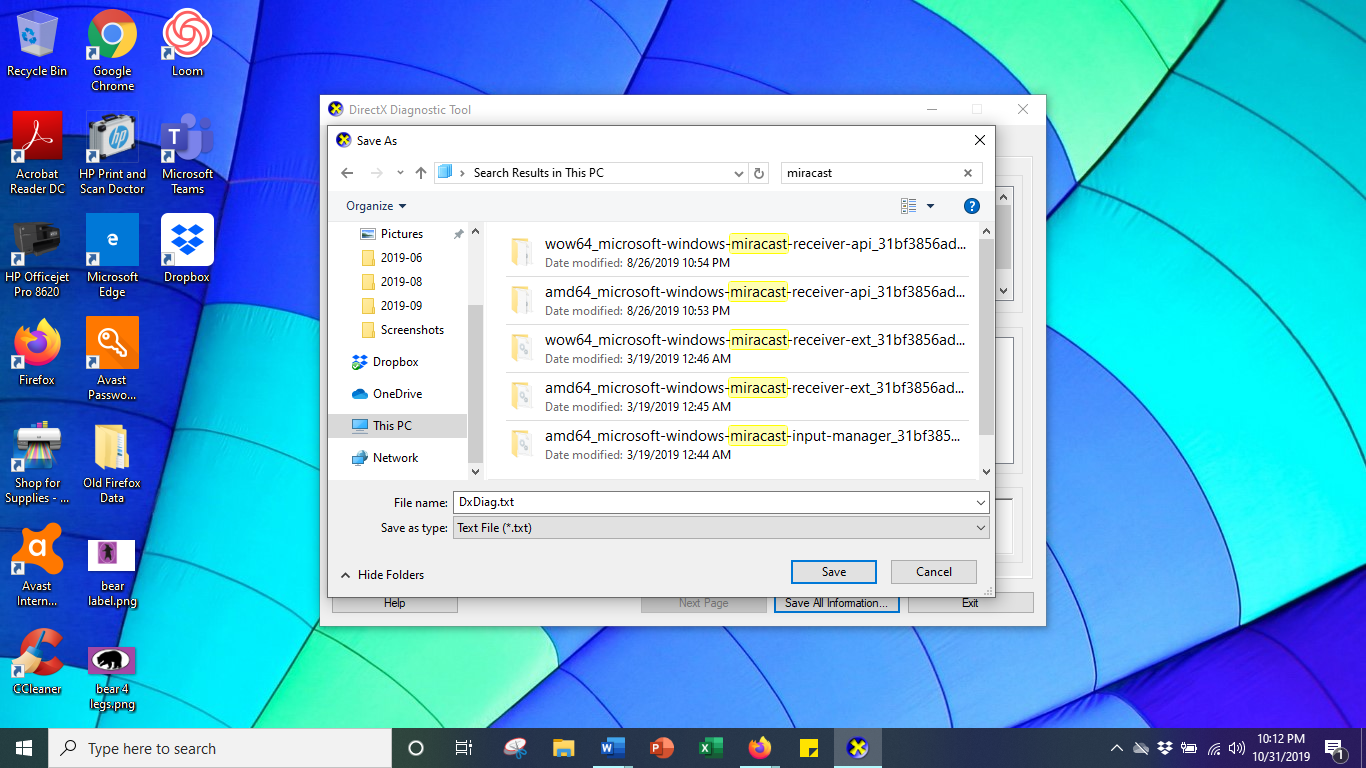1366x768 pixels.
Task: Open the Windows Start menu
Action: [24, 748]
